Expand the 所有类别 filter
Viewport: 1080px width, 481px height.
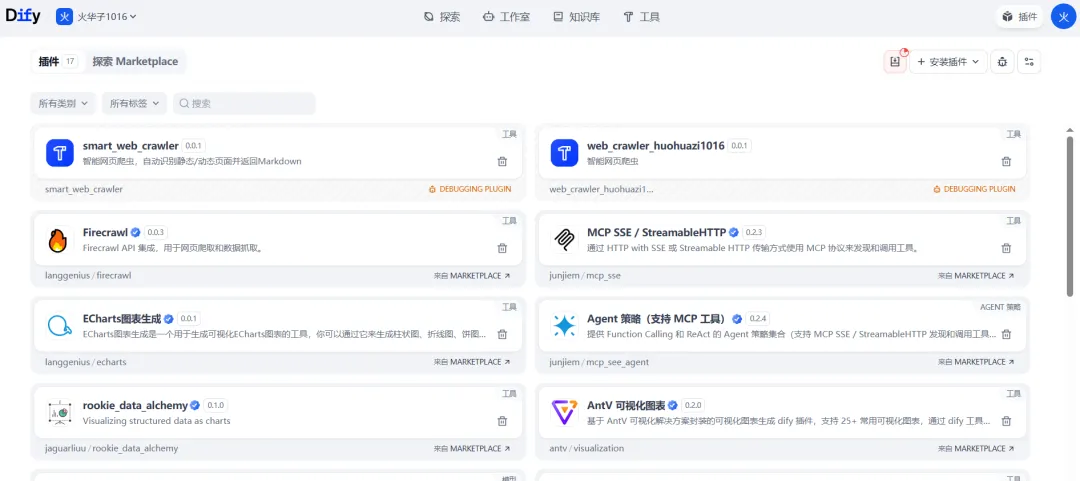coord(63,103)
